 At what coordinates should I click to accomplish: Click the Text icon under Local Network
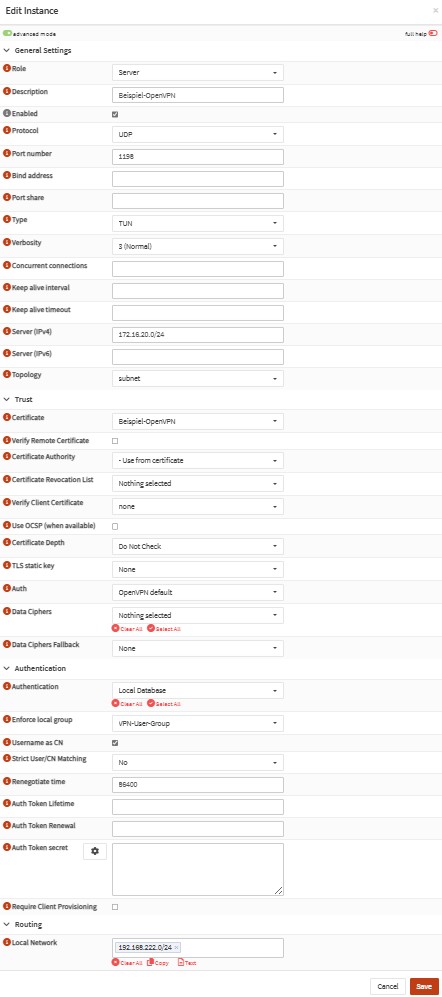coord(181,962)
